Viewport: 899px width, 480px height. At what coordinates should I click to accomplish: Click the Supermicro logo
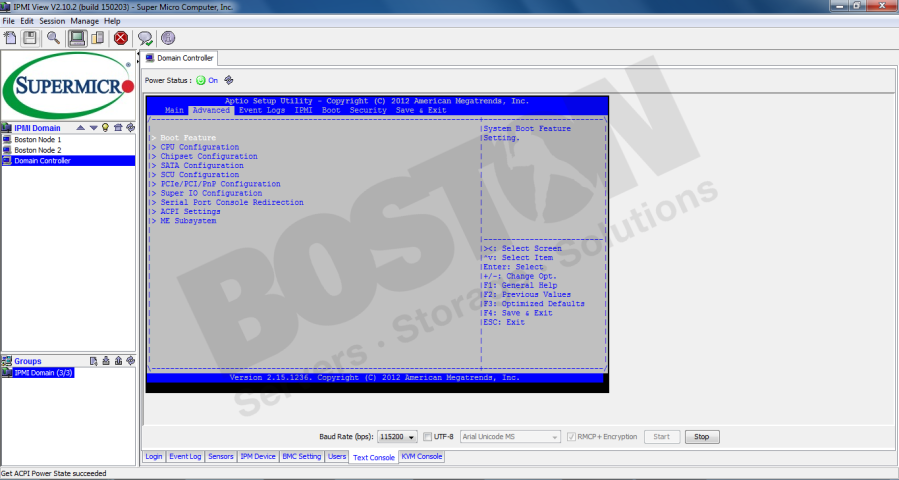click(x=68, y=86)
